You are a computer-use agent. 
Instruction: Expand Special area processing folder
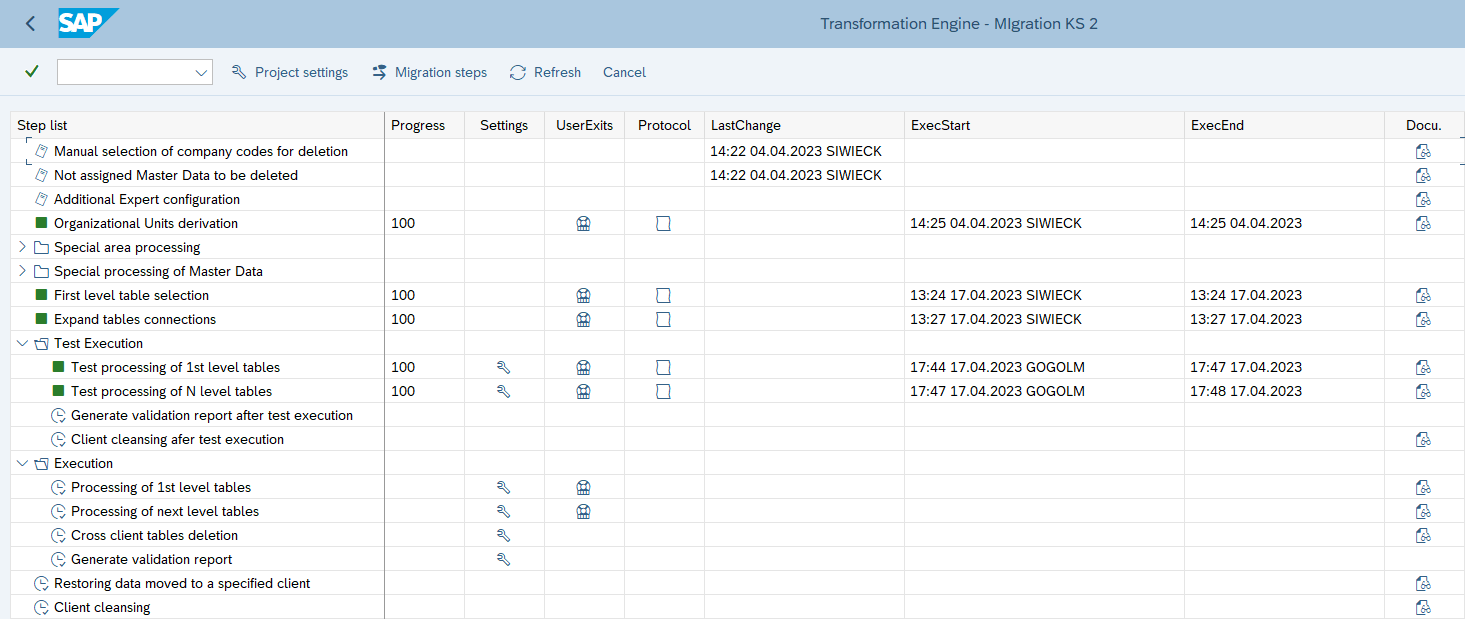(x=23, y=247)
